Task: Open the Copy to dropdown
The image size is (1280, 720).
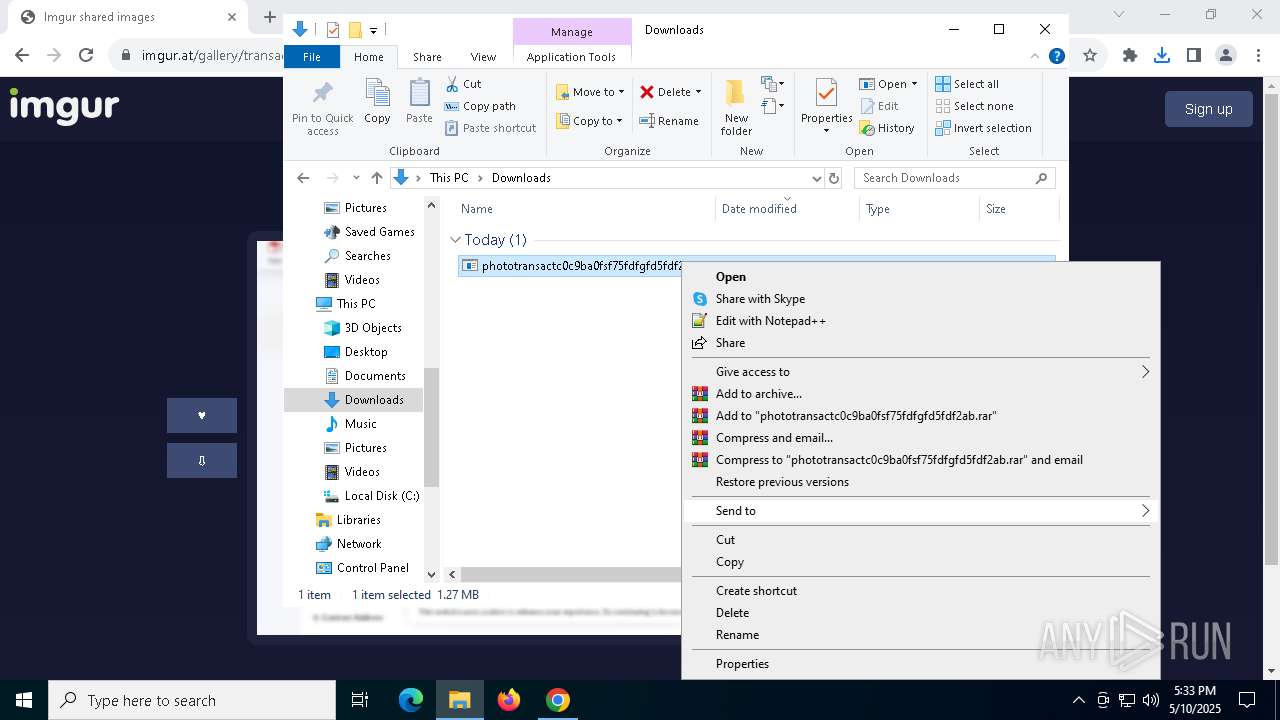Action: click(x=590, y=121)
